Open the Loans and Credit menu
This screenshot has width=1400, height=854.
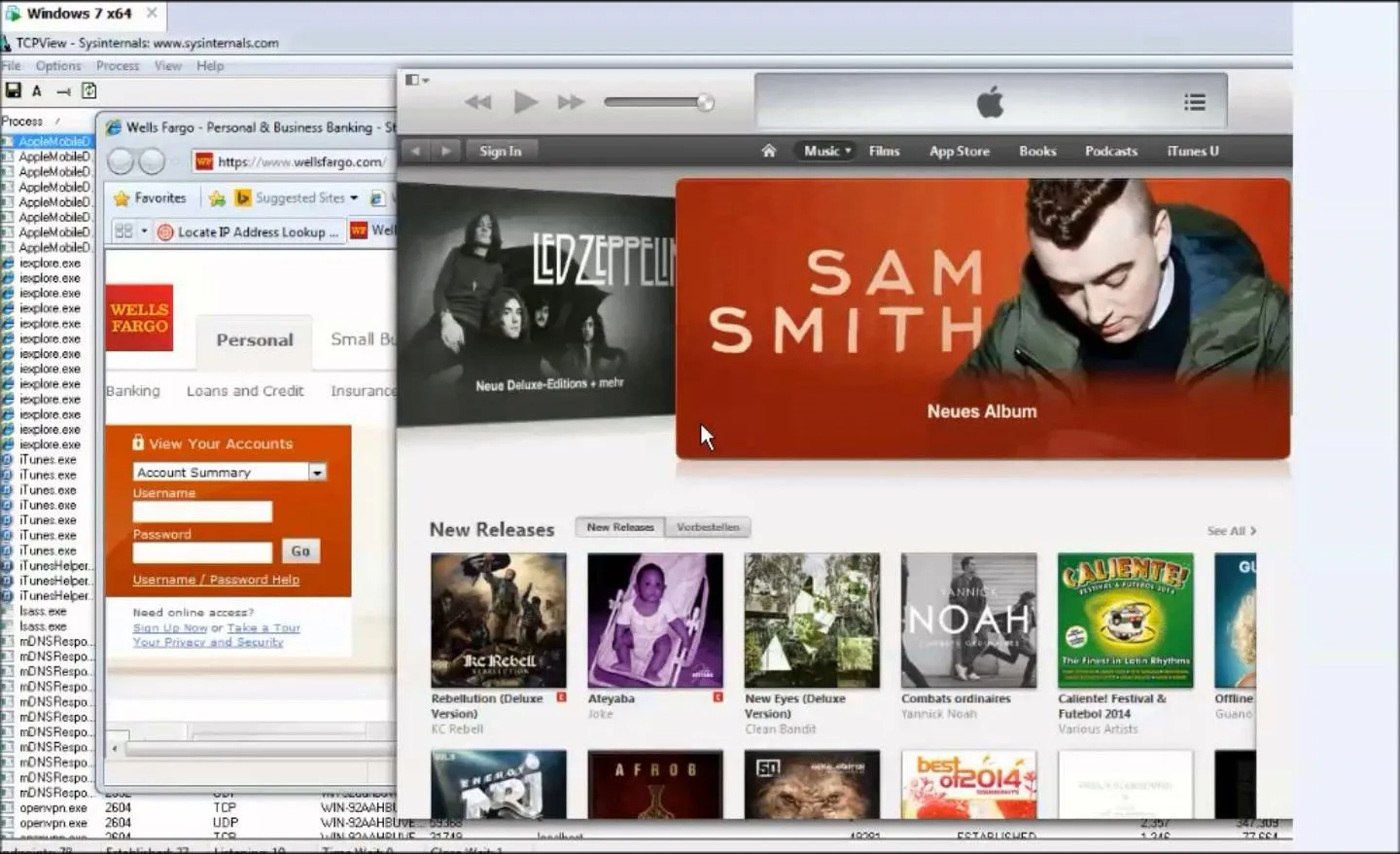click(x=245, y=390)
